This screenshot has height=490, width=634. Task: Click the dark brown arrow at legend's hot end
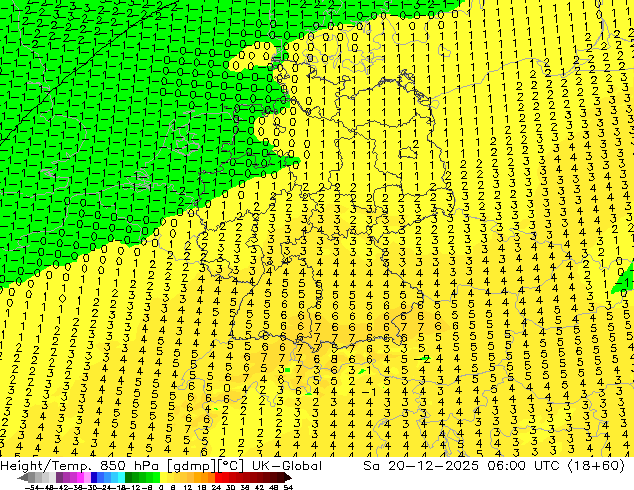(287, 478)
